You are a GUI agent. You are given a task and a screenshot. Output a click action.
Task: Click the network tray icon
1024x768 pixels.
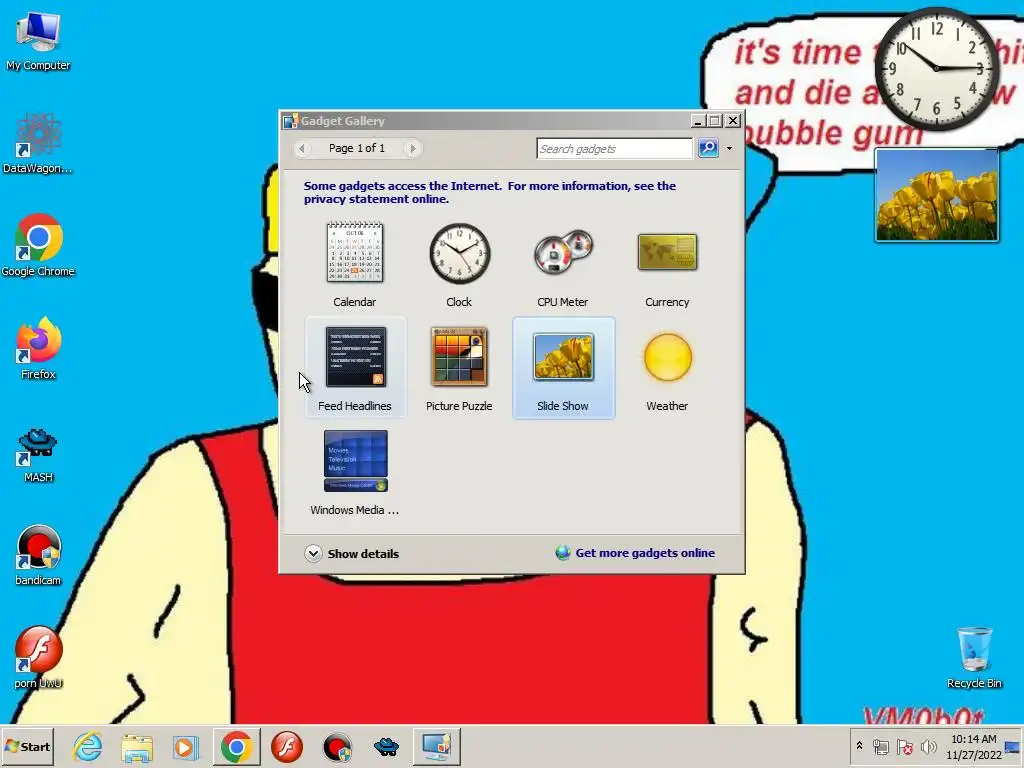881,746
